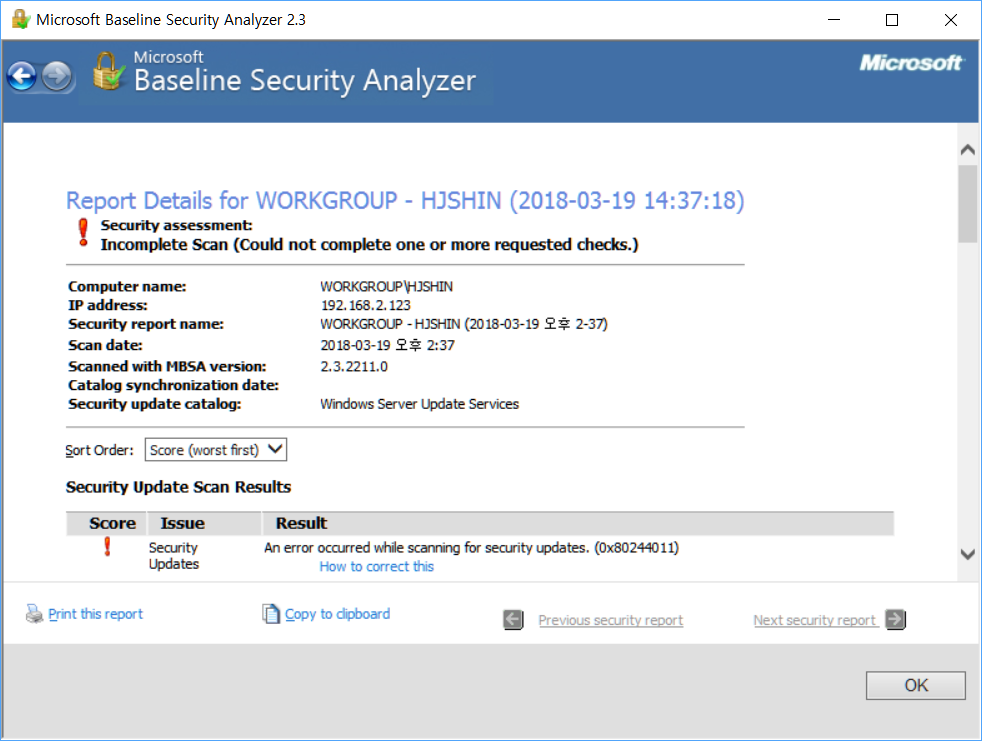Click scrollbar down arrow

click(x=968, y=554)
